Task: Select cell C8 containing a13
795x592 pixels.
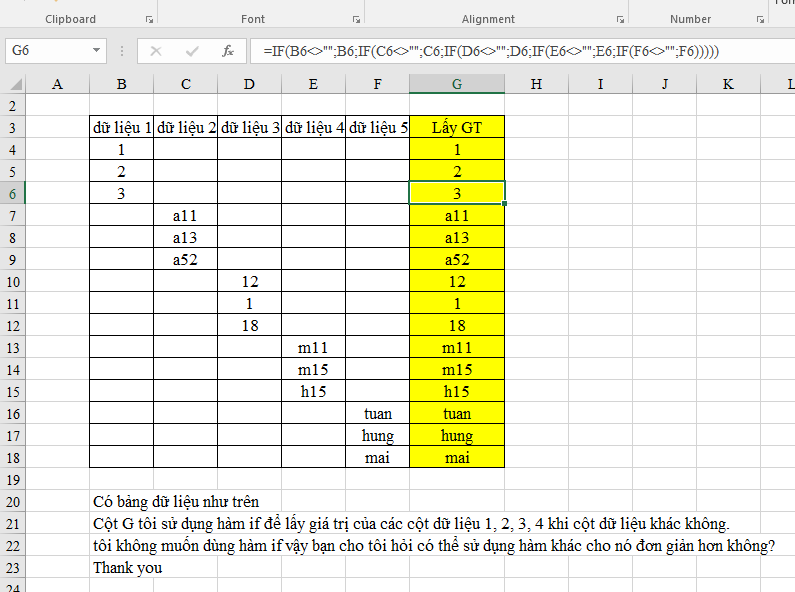Action: click(186, 238)
